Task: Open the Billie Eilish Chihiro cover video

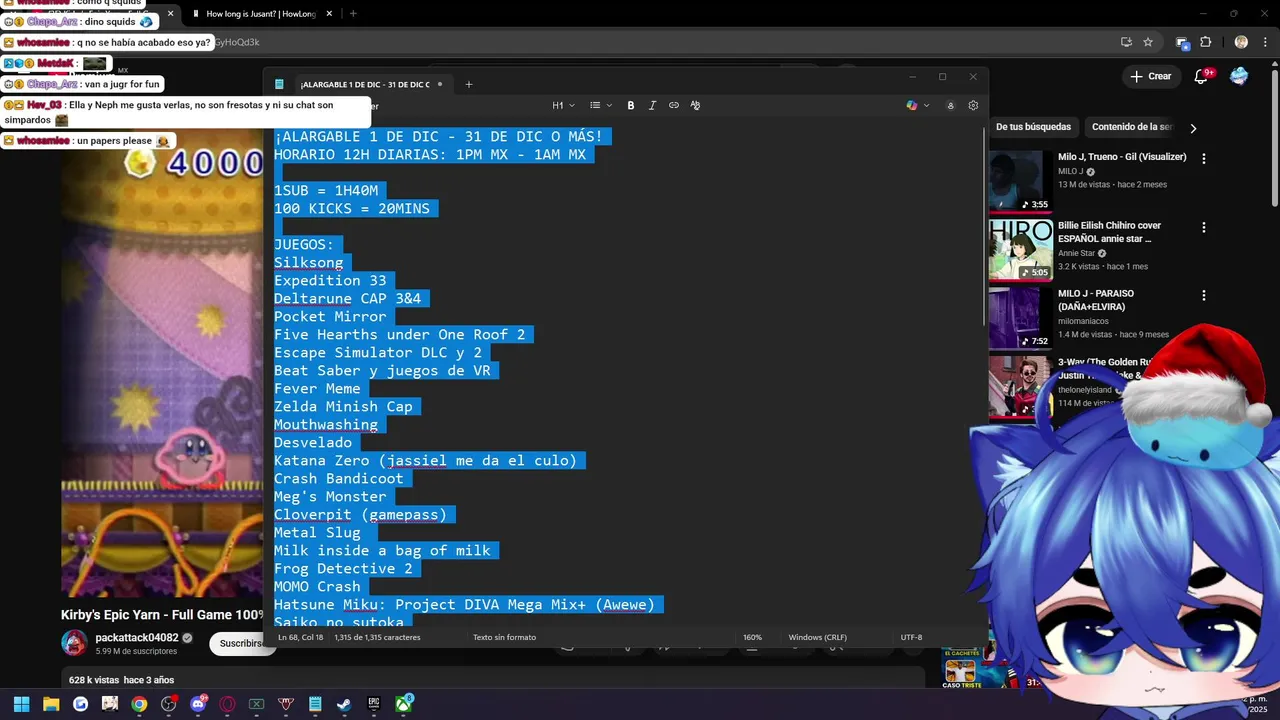Action: (x=1110, y=232)
